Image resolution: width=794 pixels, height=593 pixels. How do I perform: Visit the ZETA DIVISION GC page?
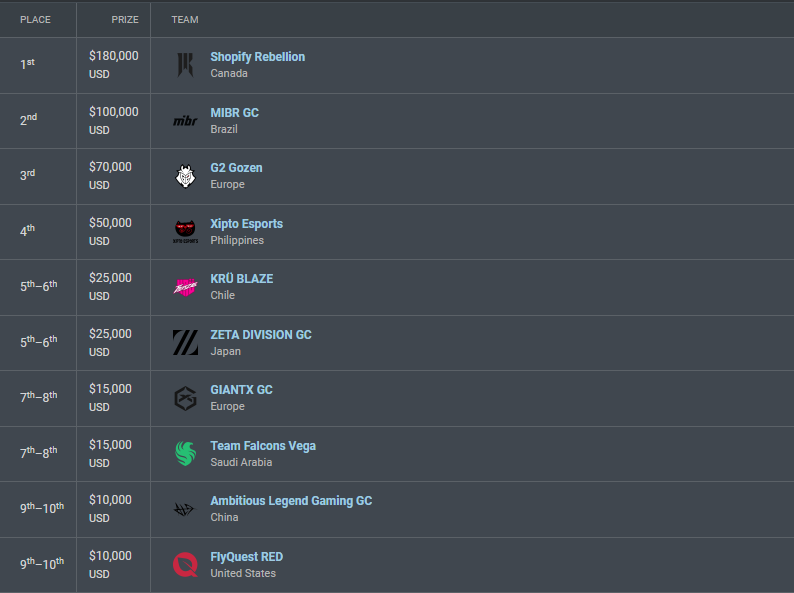coord(261,335)
